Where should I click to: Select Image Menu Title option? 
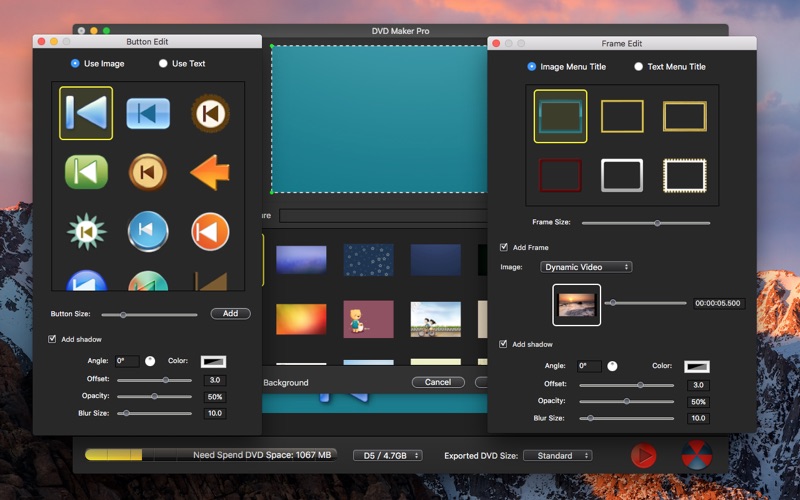(532, 66)
